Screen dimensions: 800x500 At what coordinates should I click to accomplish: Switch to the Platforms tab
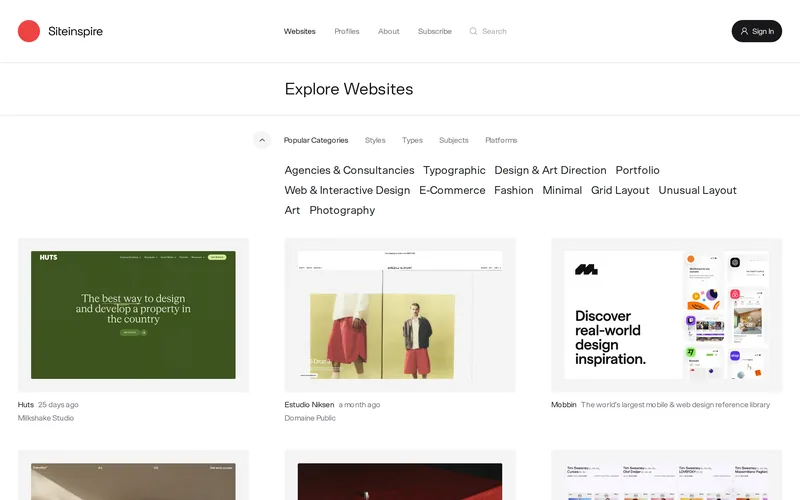[x=501, y=140]
